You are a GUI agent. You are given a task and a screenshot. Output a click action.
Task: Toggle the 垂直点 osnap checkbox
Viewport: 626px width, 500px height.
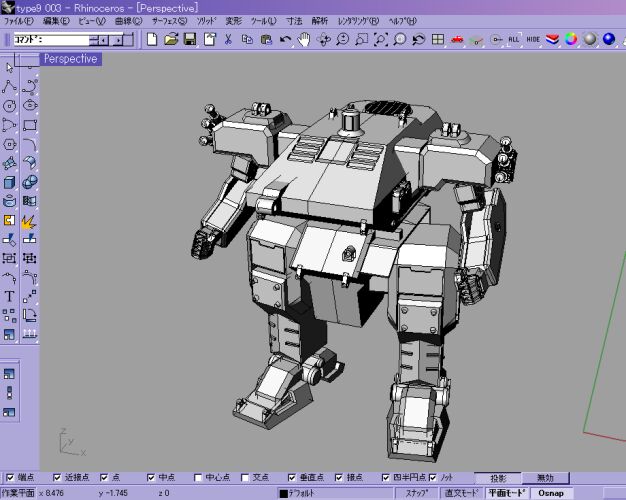coord(292,477)
